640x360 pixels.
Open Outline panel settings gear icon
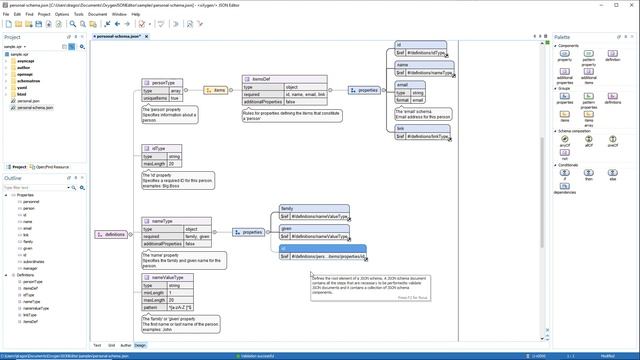[x=82, y=188]
